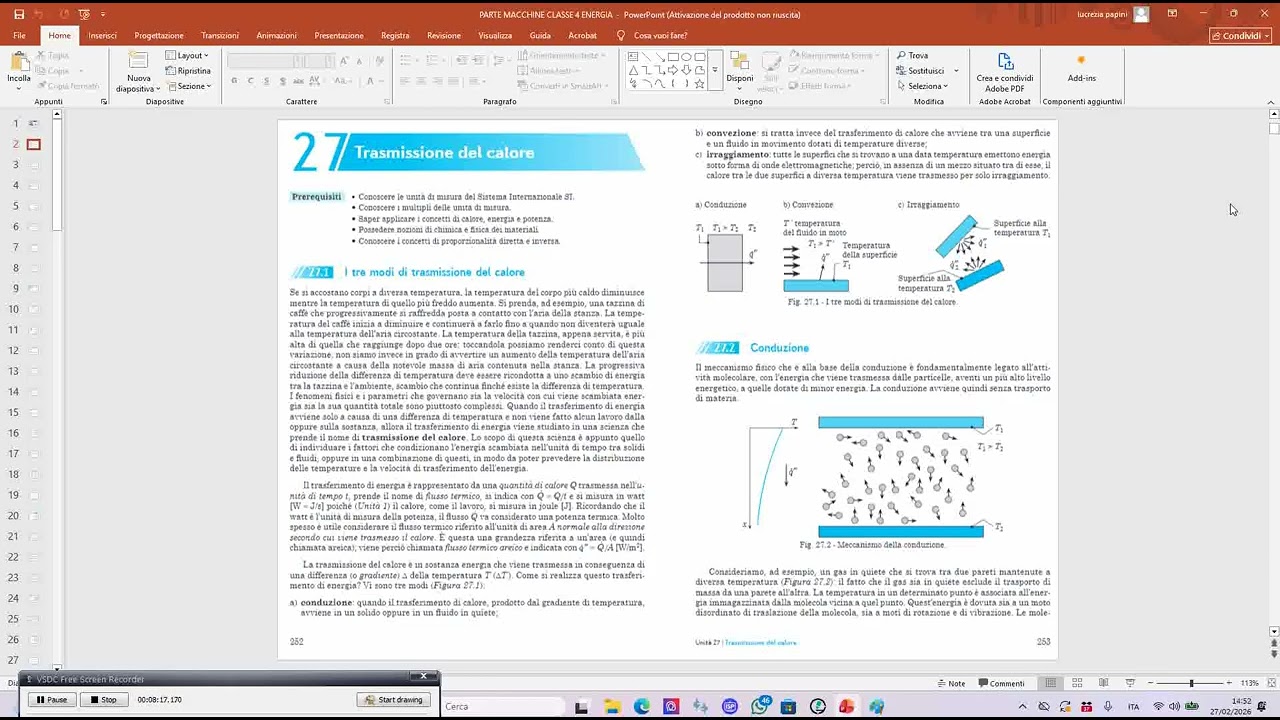
Task: Open the Layout dropdown
Action: [x=187, y=56]
